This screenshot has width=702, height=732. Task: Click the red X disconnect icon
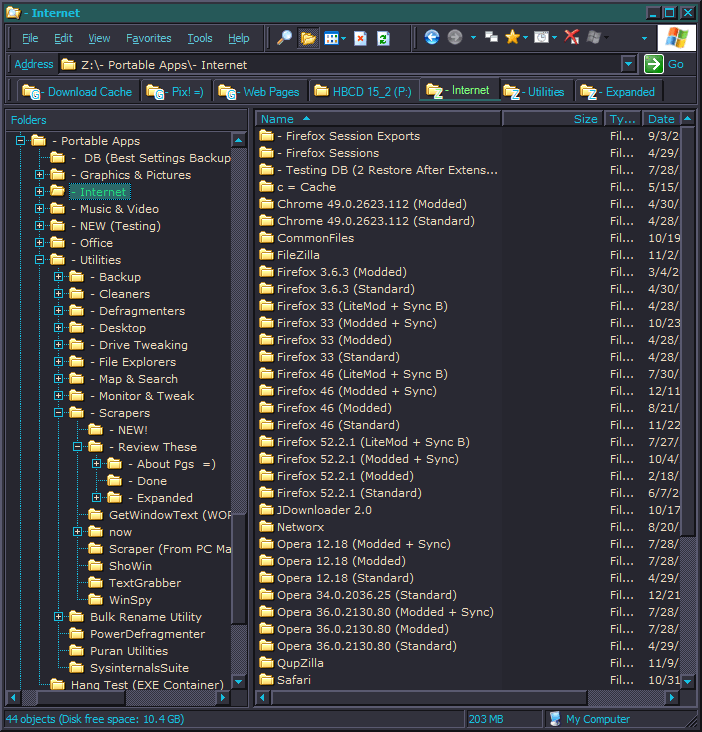click(571, 37)
